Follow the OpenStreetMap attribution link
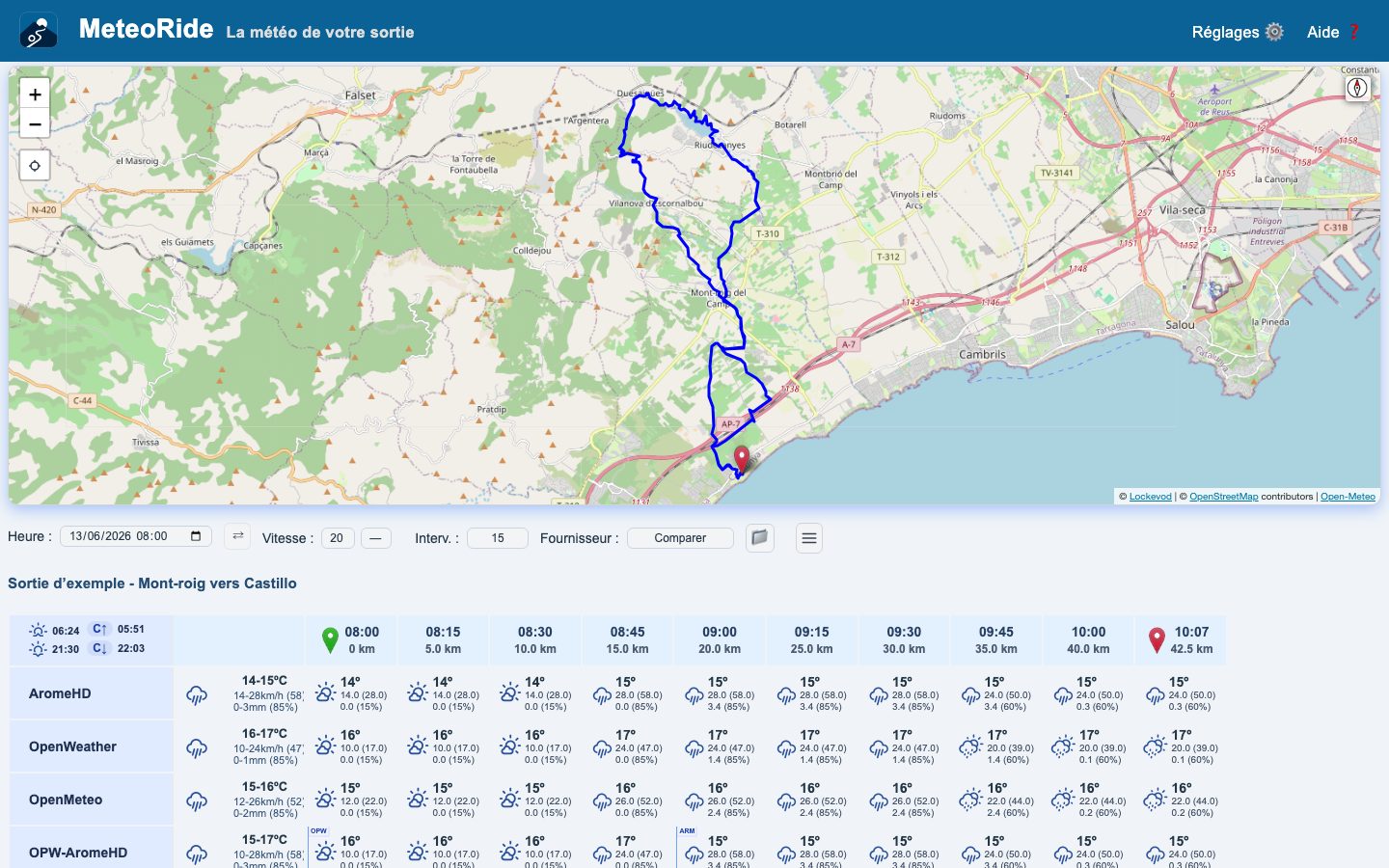The width and height of the screenshot is (1389, 868). 1223,497
